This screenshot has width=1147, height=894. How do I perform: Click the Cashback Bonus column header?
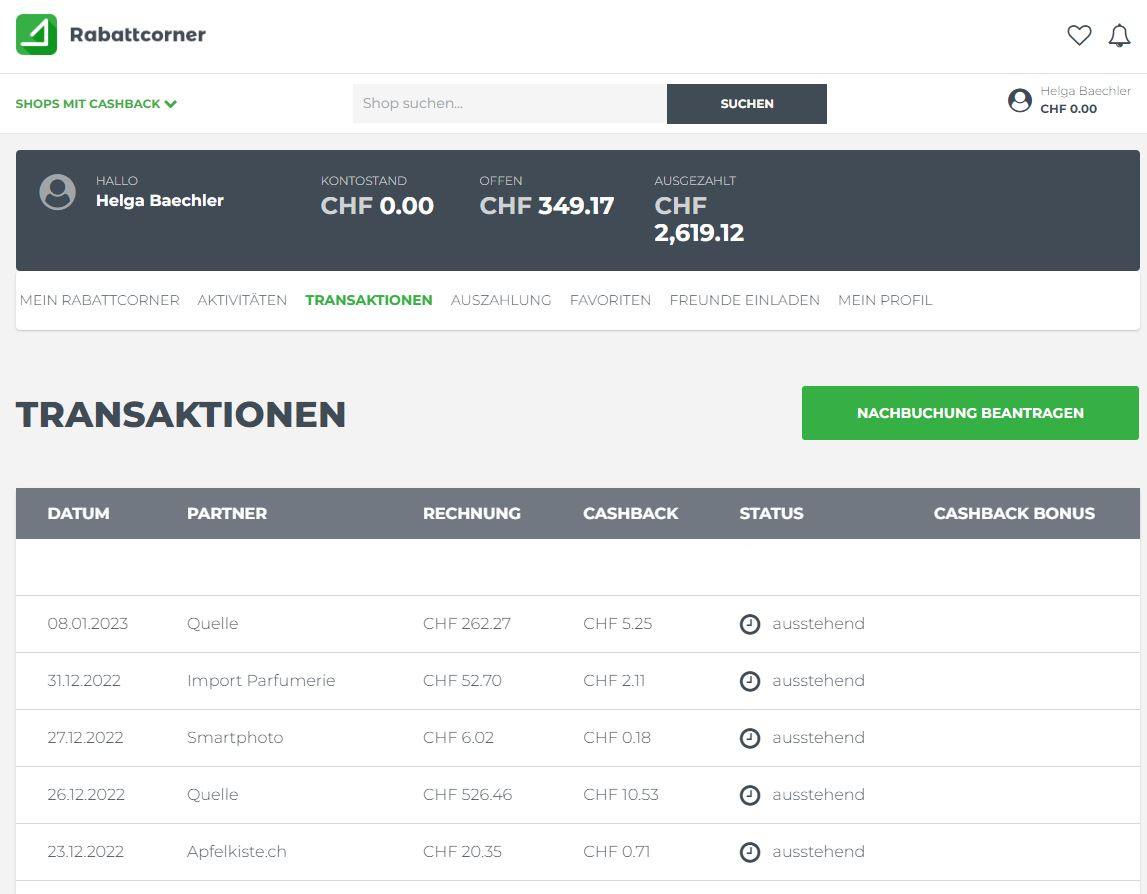tap(1014, 514)
